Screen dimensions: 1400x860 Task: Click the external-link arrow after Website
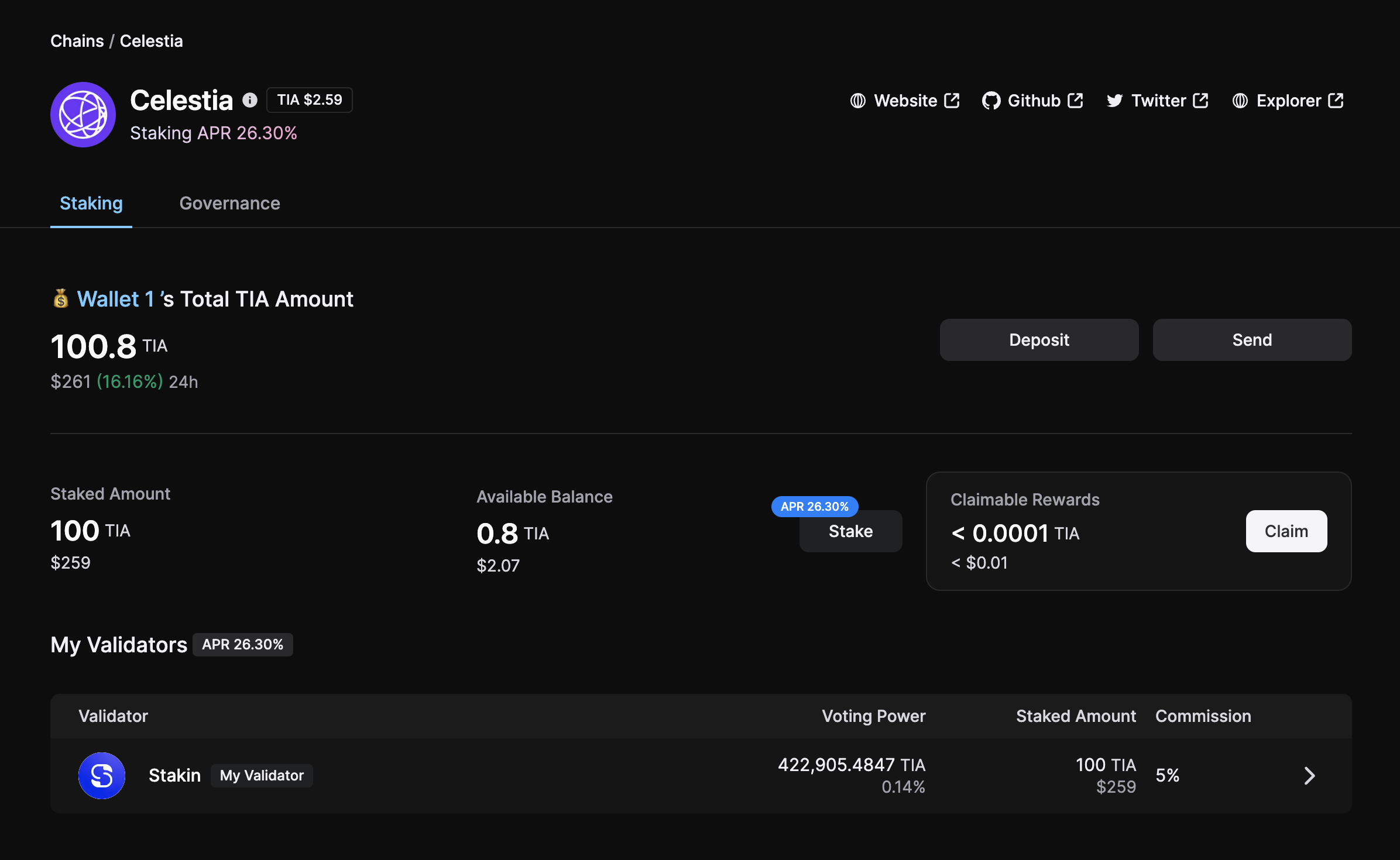tap(952, 101)
